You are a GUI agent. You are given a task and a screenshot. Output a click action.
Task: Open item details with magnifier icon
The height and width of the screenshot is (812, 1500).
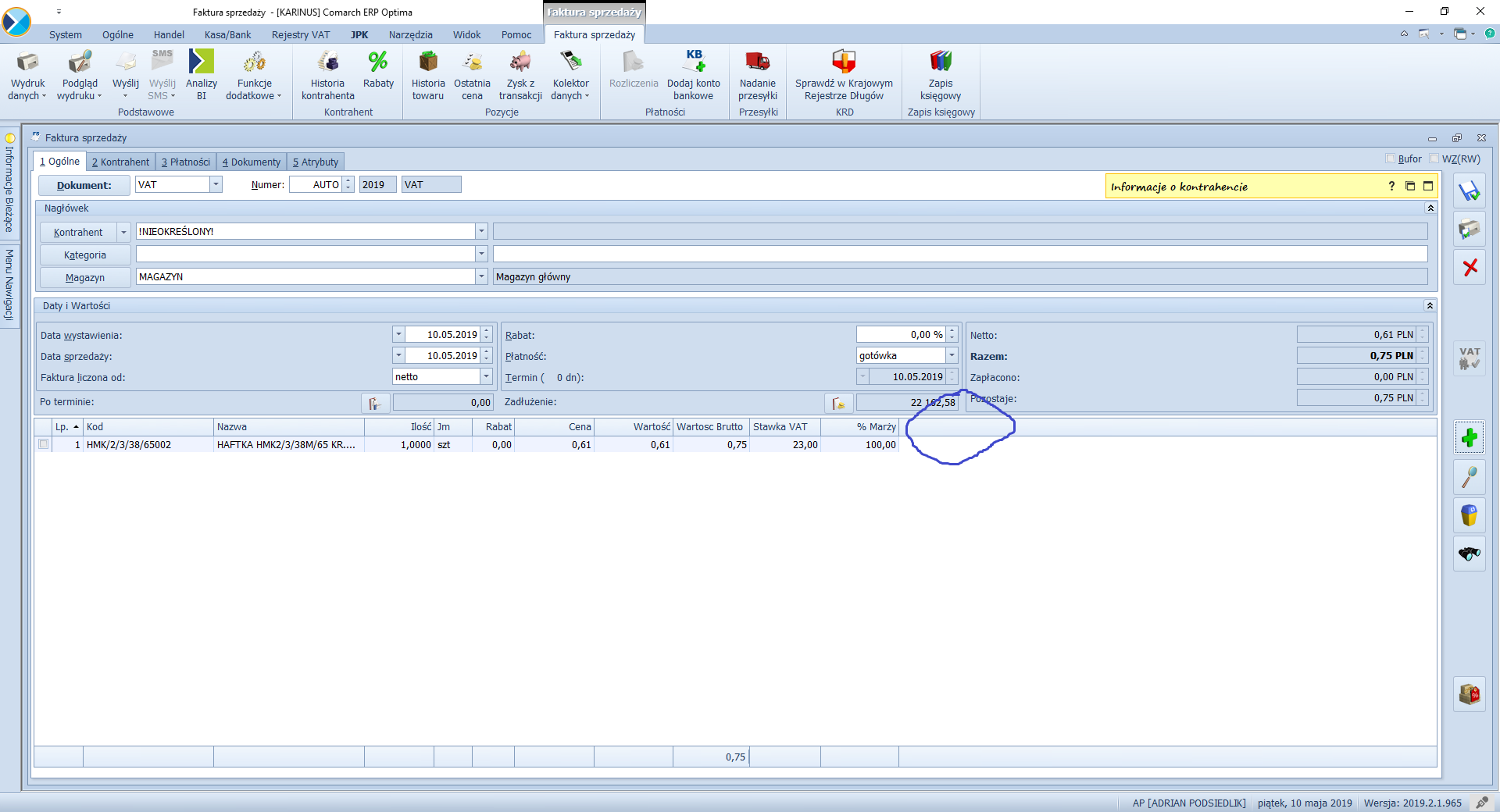(x=1470, y=476)
